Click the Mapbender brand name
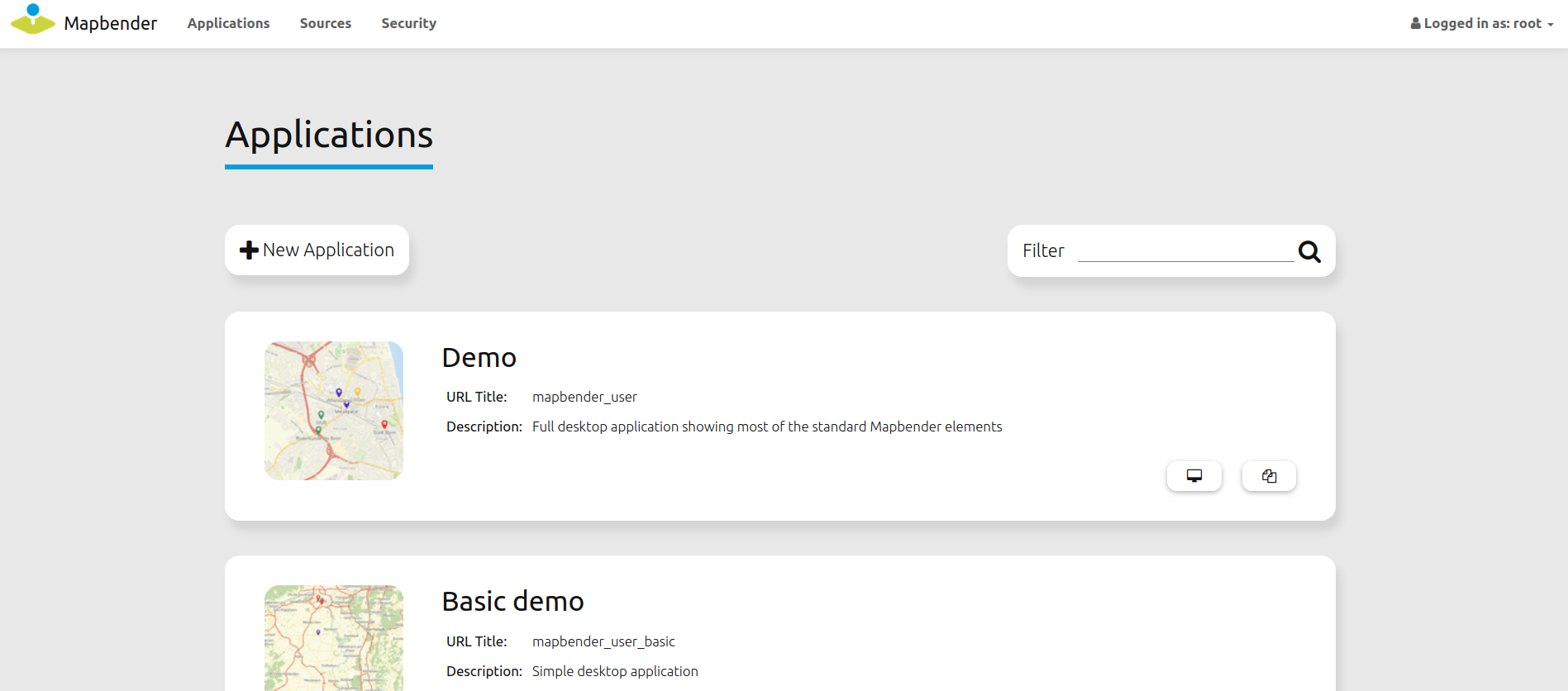 111,24
